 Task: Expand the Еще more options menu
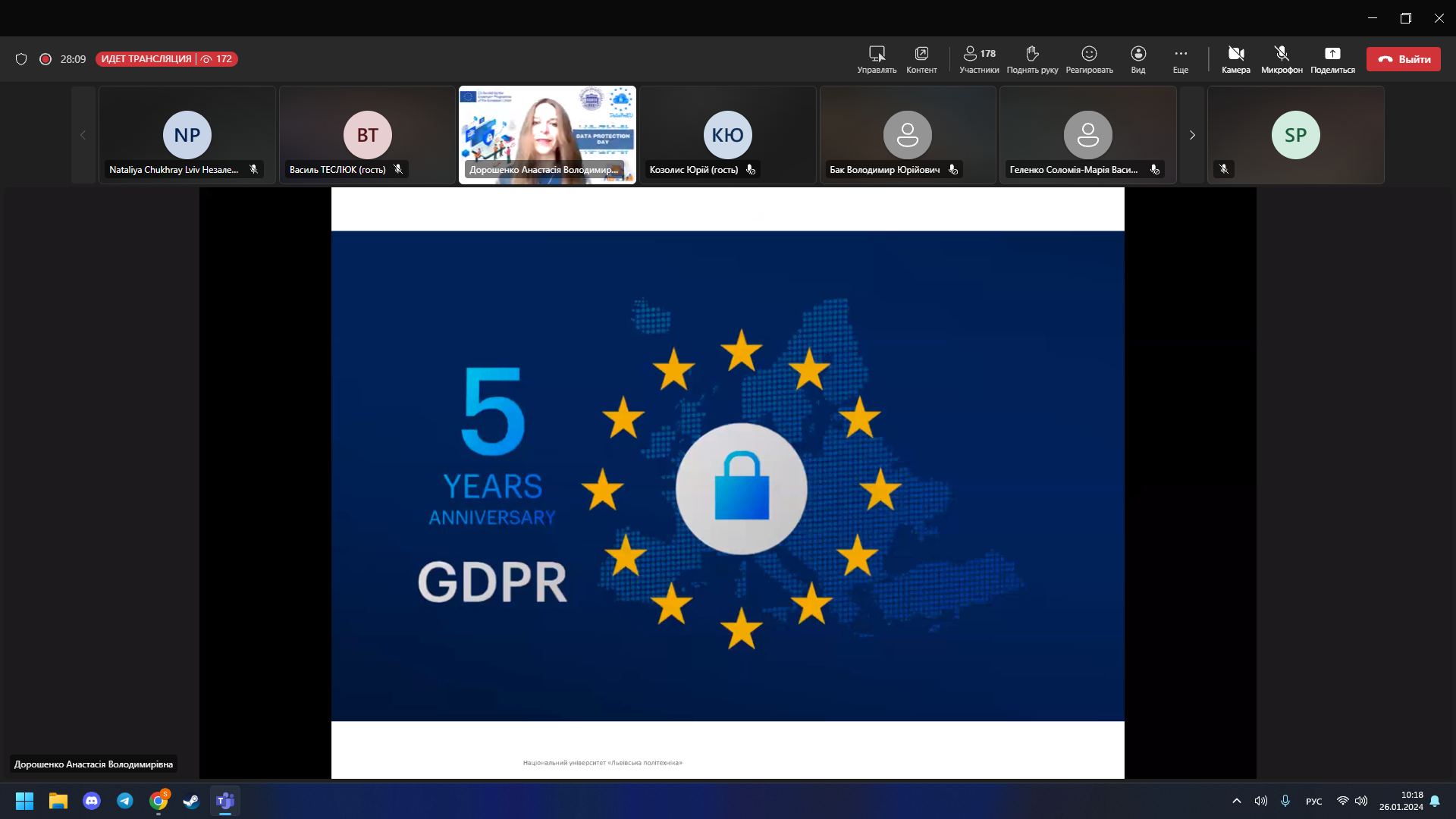click(1181, 59)
